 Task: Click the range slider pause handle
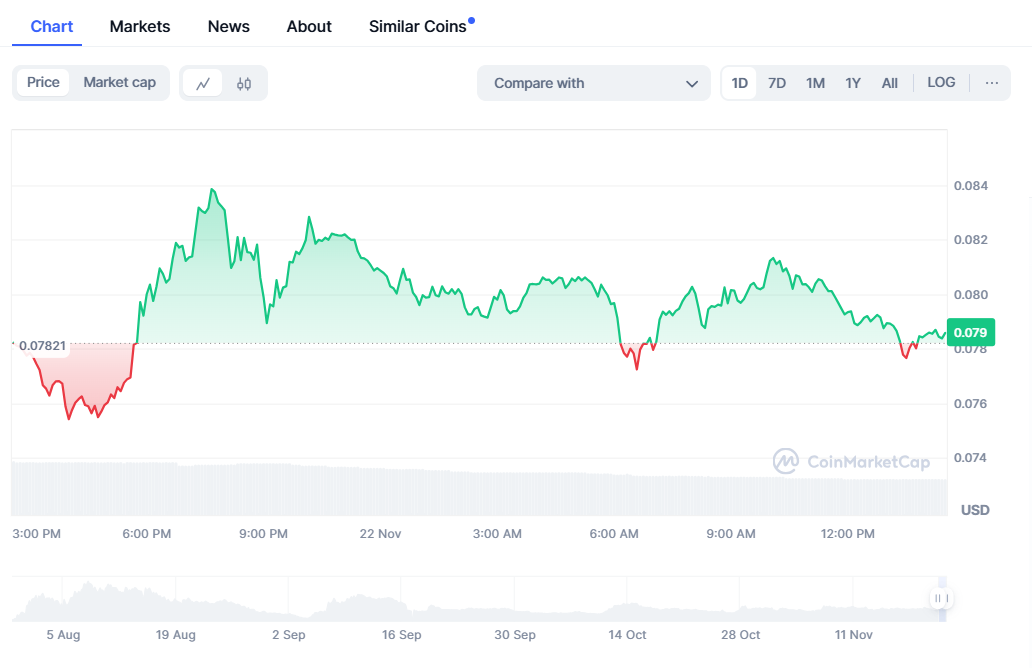[x=940, y=598]
